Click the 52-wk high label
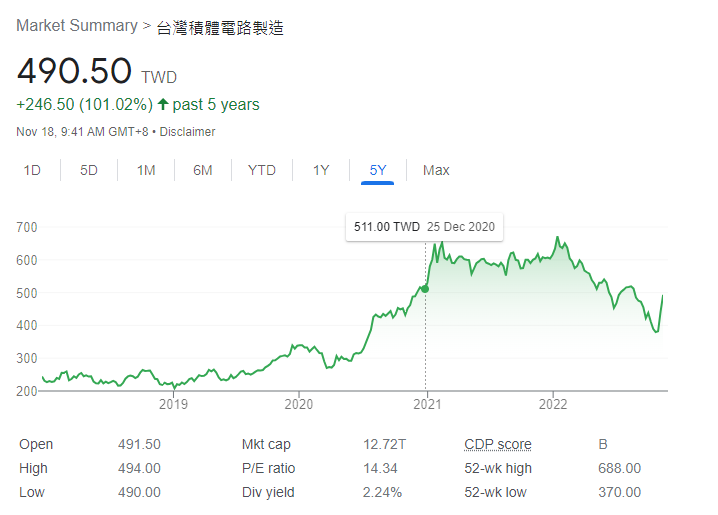Image resolution: width=718 pixels, height=515 pixels. (x=498, y=468)
